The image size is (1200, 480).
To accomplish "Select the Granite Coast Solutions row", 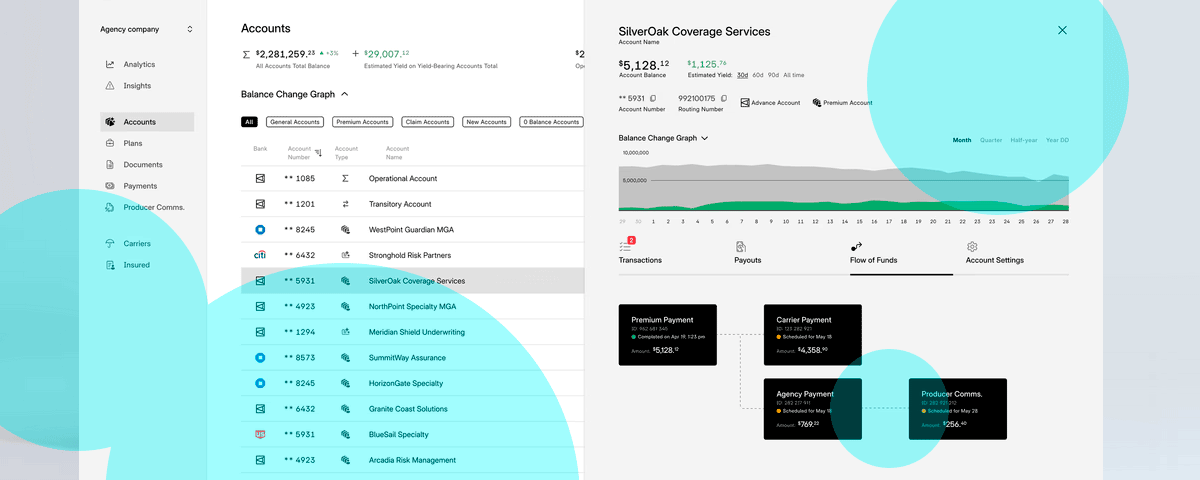I will click(x=412, y=409).
